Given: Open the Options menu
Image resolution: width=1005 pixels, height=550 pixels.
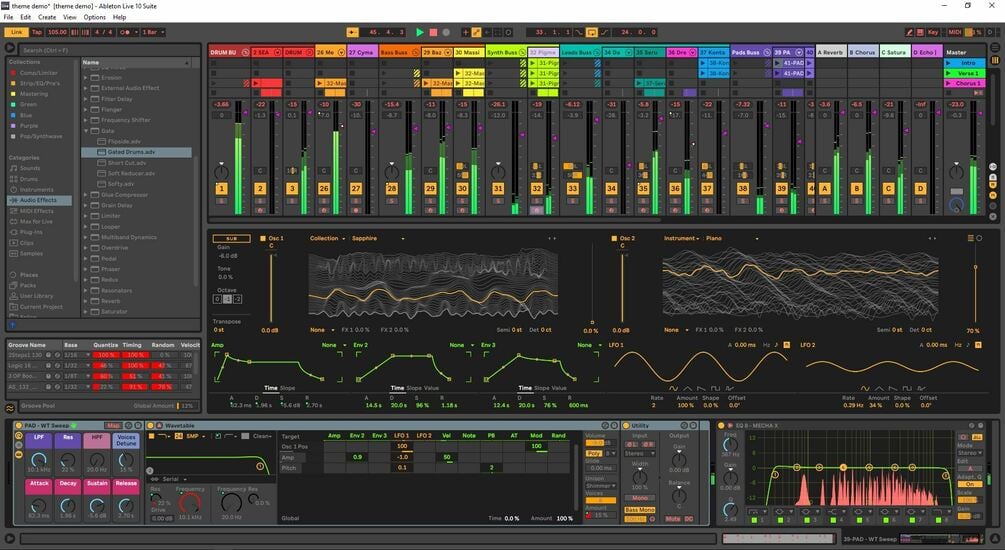Looking at the screenshot, I should 95,17.
